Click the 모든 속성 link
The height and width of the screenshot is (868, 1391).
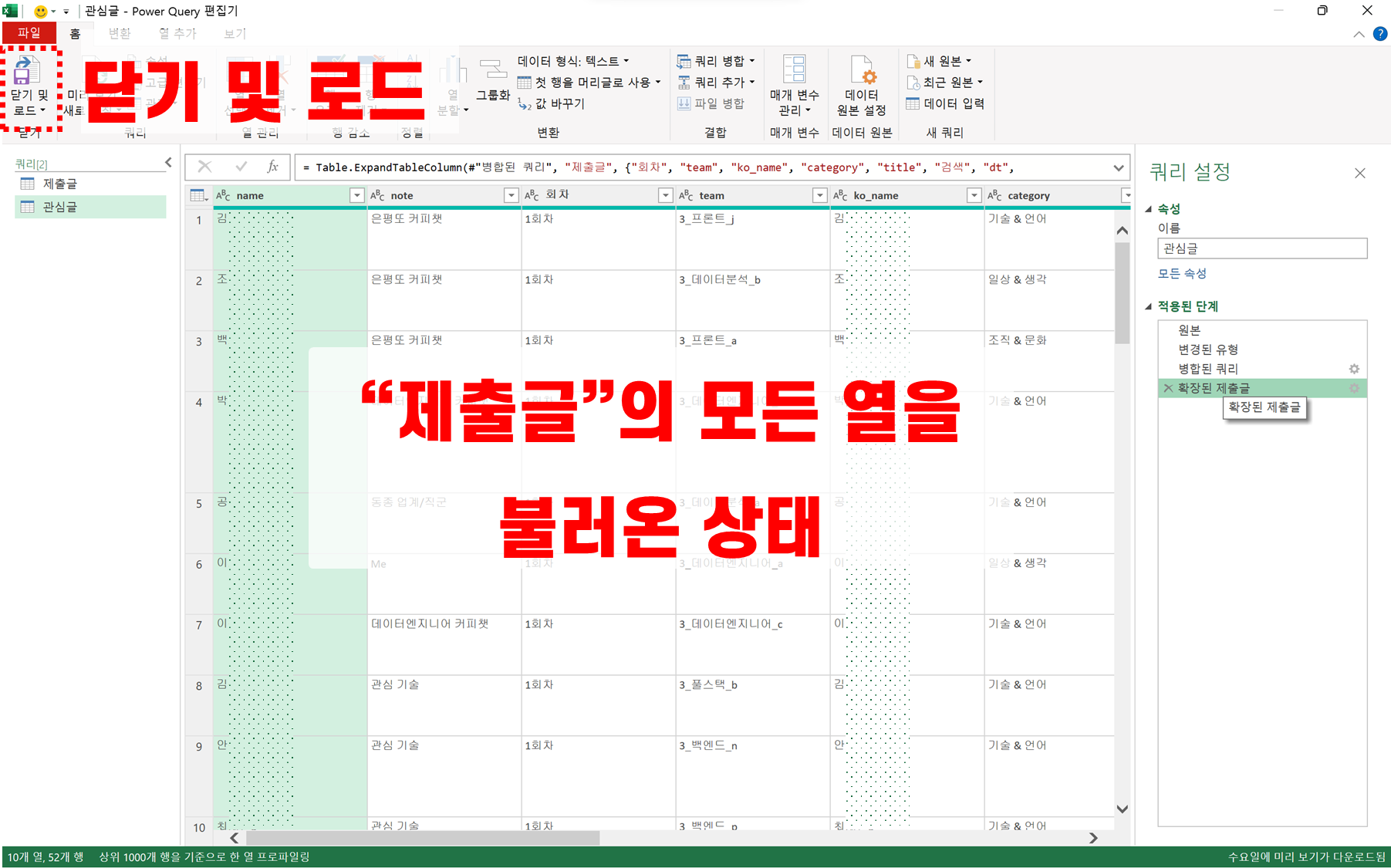(x=1181, y=273)
